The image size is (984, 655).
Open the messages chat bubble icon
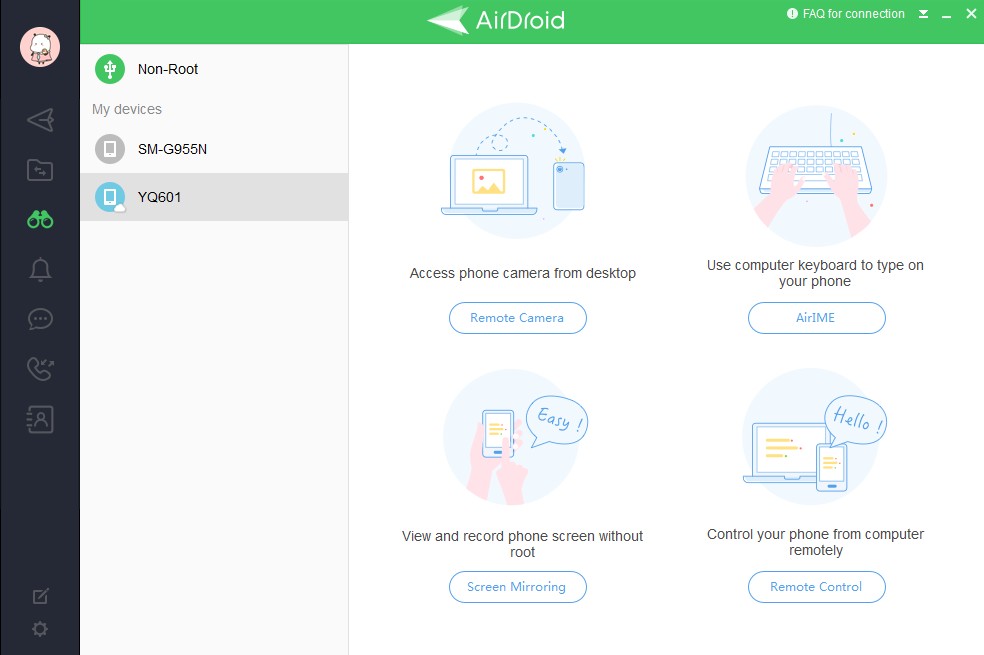[x=39, y=319]
